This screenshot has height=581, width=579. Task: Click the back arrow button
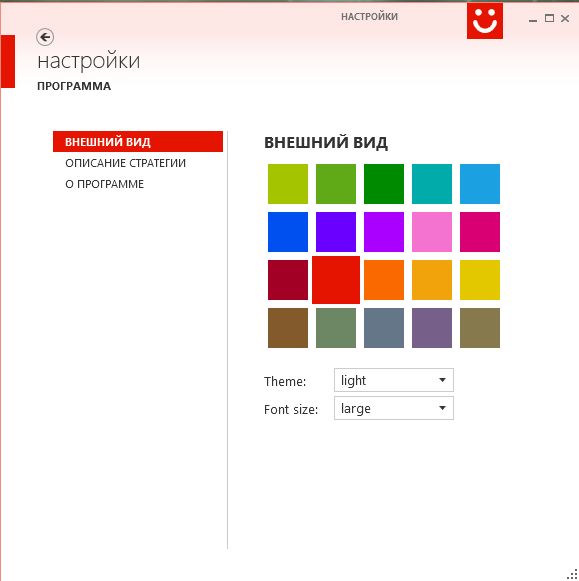45,37
